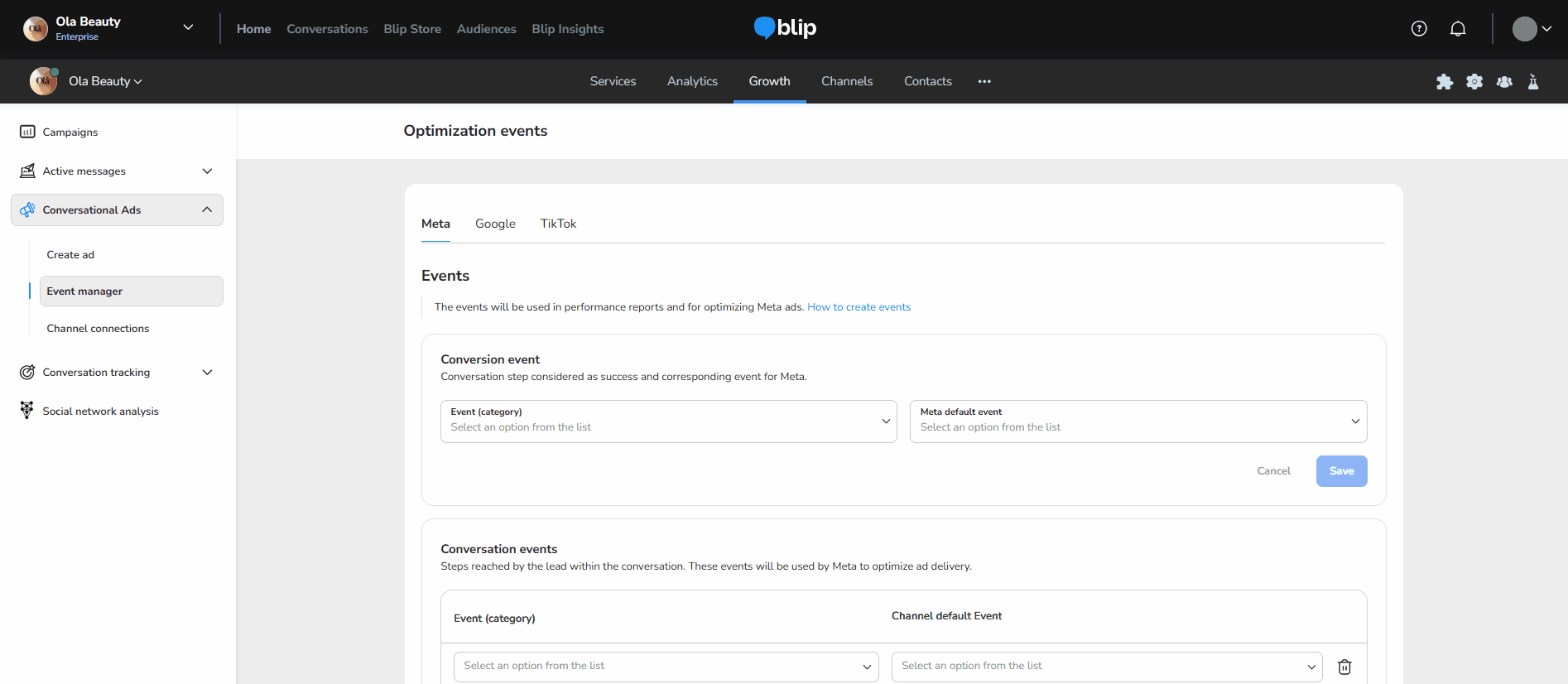Viewport: 1568px width, 684px height.
Task: Open more options ellipsis in navigation bar
Action: (x=984, y=81)
